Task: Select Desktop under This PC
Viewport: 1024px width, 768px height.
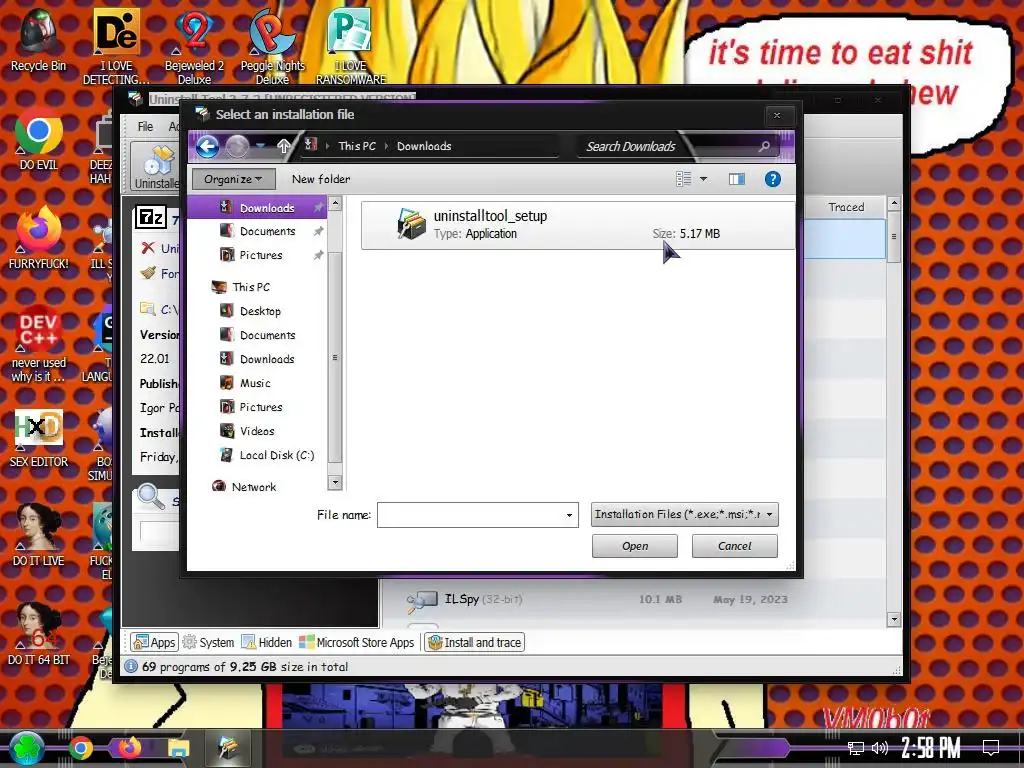Action: tap(260, 312)
